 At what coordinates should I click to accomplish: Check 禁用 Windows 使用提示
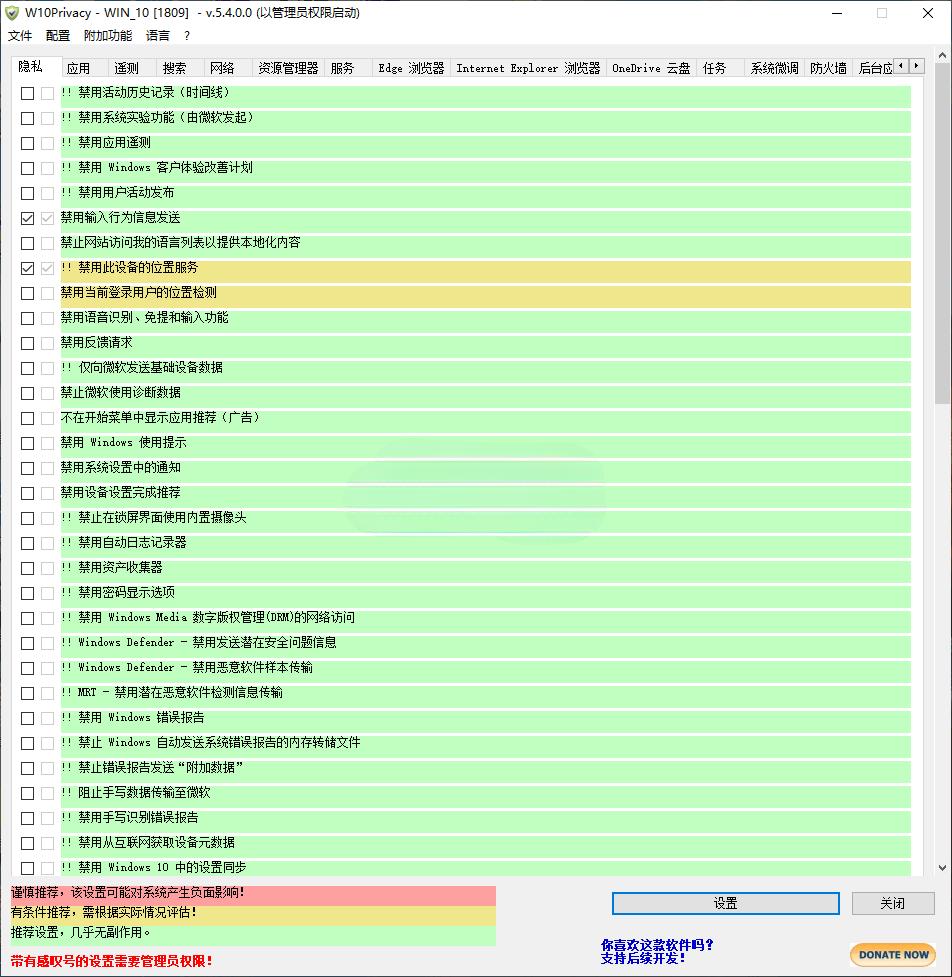(x=27, y=443)
